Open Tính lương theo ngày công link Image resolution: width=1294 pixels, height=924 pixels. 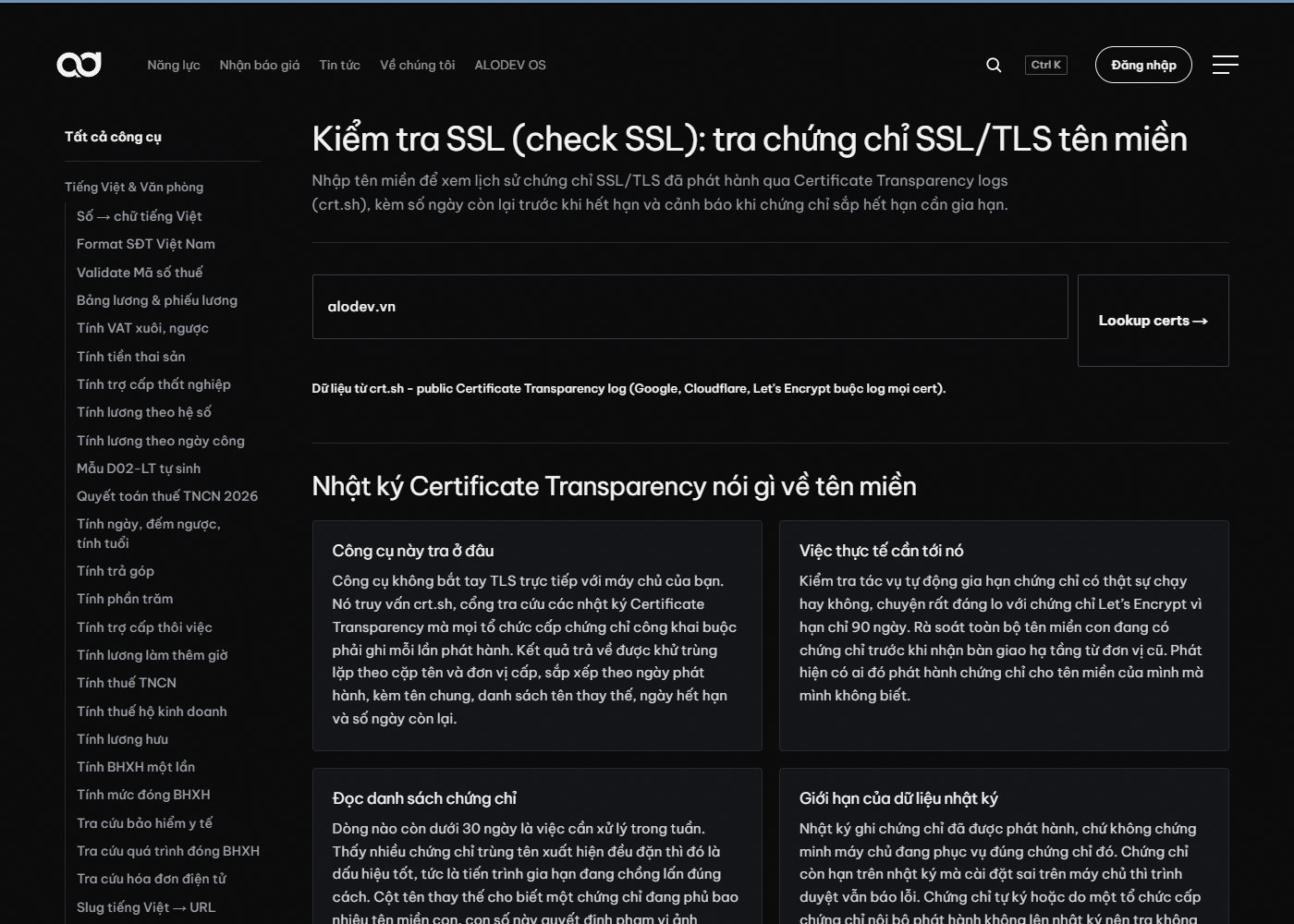[x=161, y=441]
